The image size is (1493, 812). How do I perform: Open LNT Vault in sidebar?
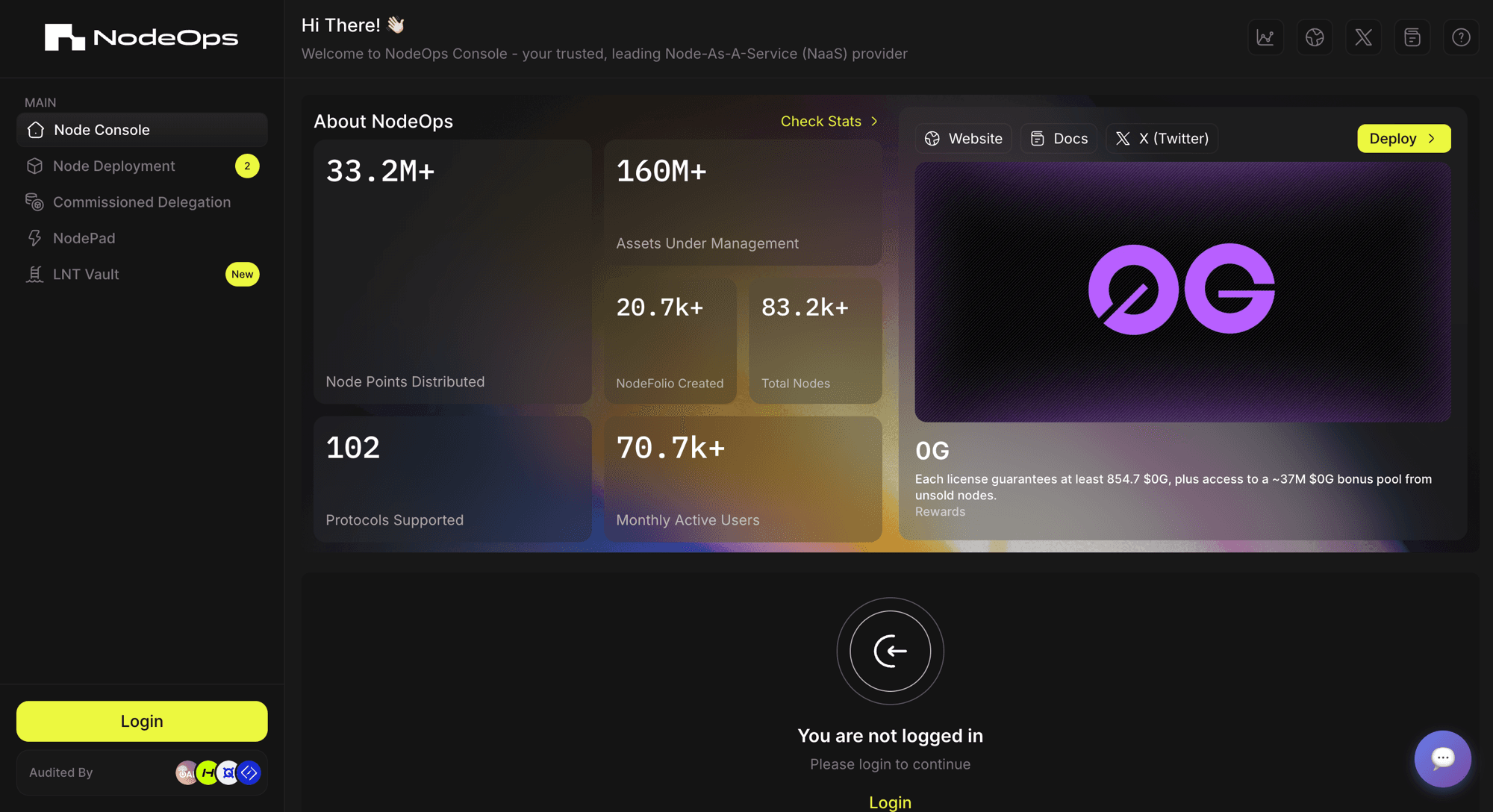click(142, 274)
